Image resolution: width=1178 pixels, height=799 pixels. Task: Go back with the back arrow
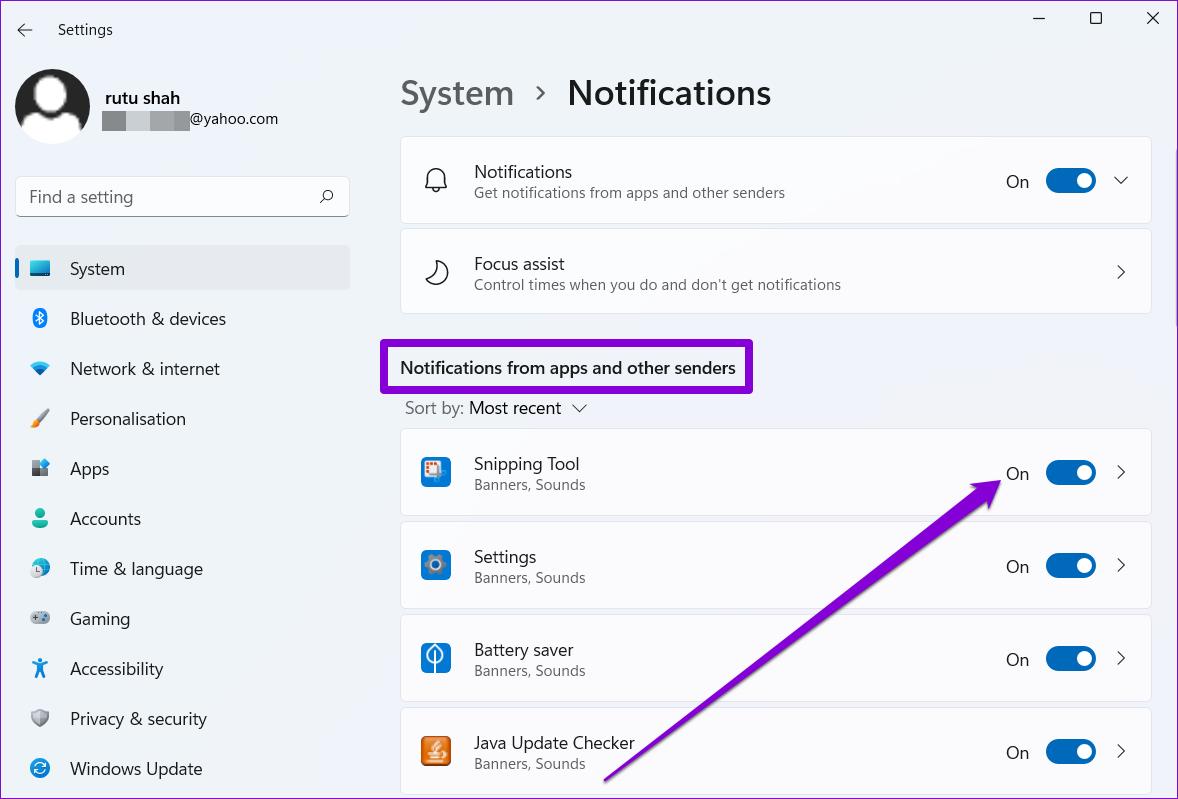pos(25,30)
